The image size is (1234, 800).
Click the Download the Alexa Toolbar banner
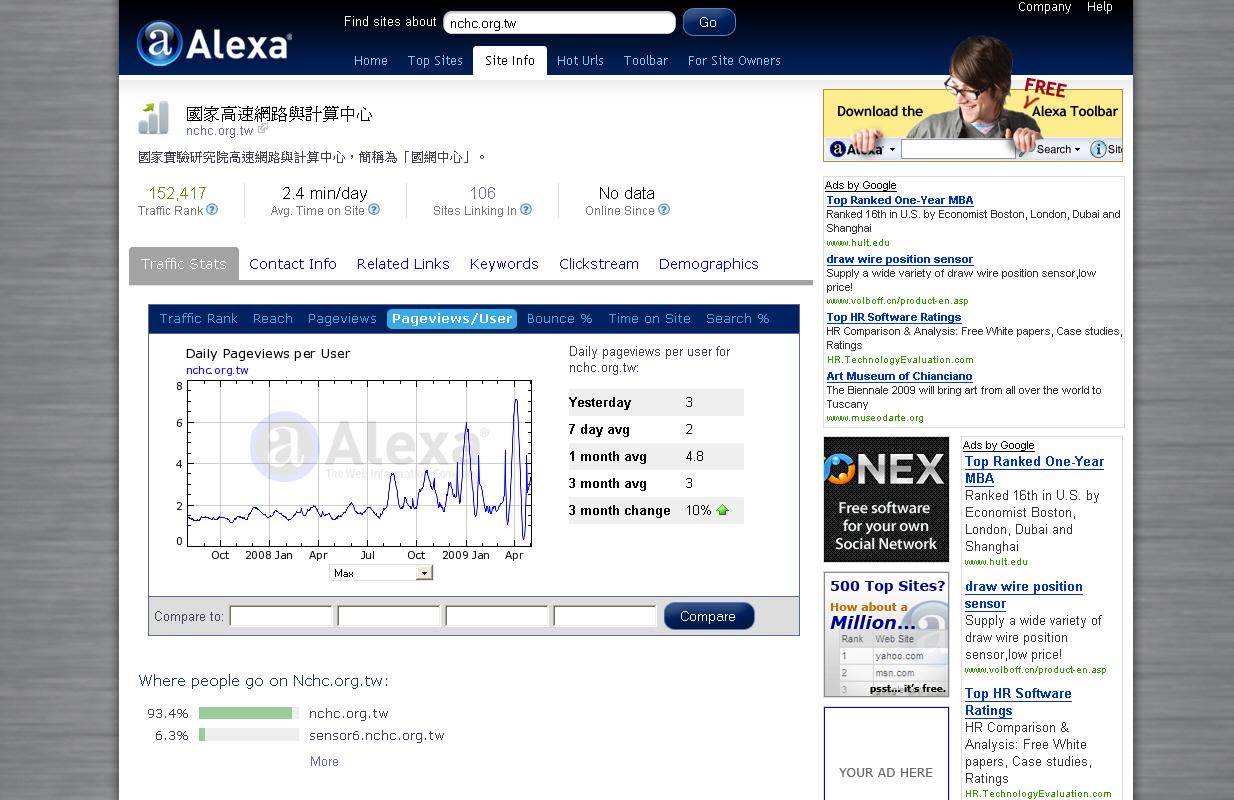972,125
